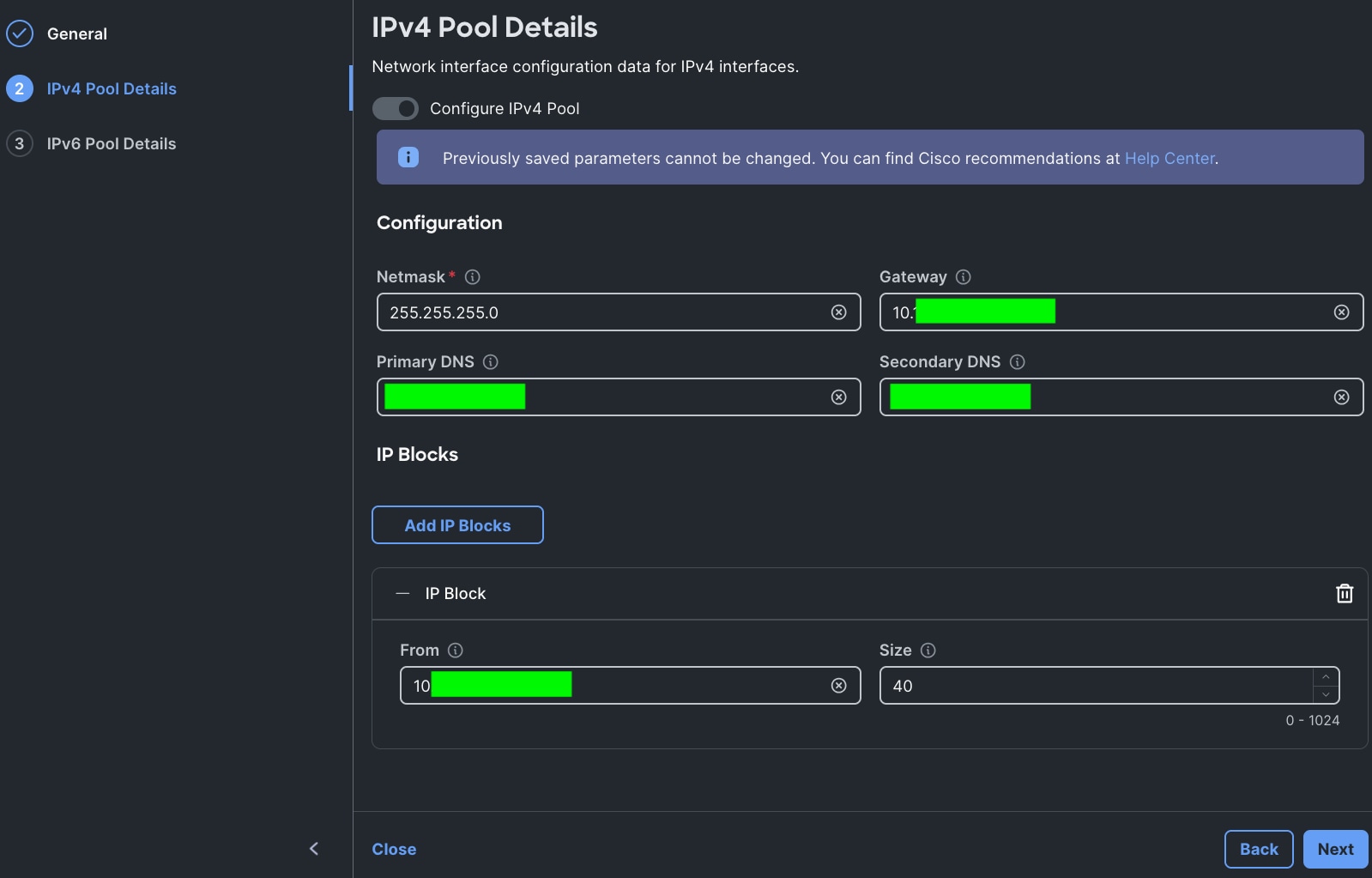The width and height of the screenshot is (1372, 878).
Task: Click the Back button
Action: click(1259, 849)
